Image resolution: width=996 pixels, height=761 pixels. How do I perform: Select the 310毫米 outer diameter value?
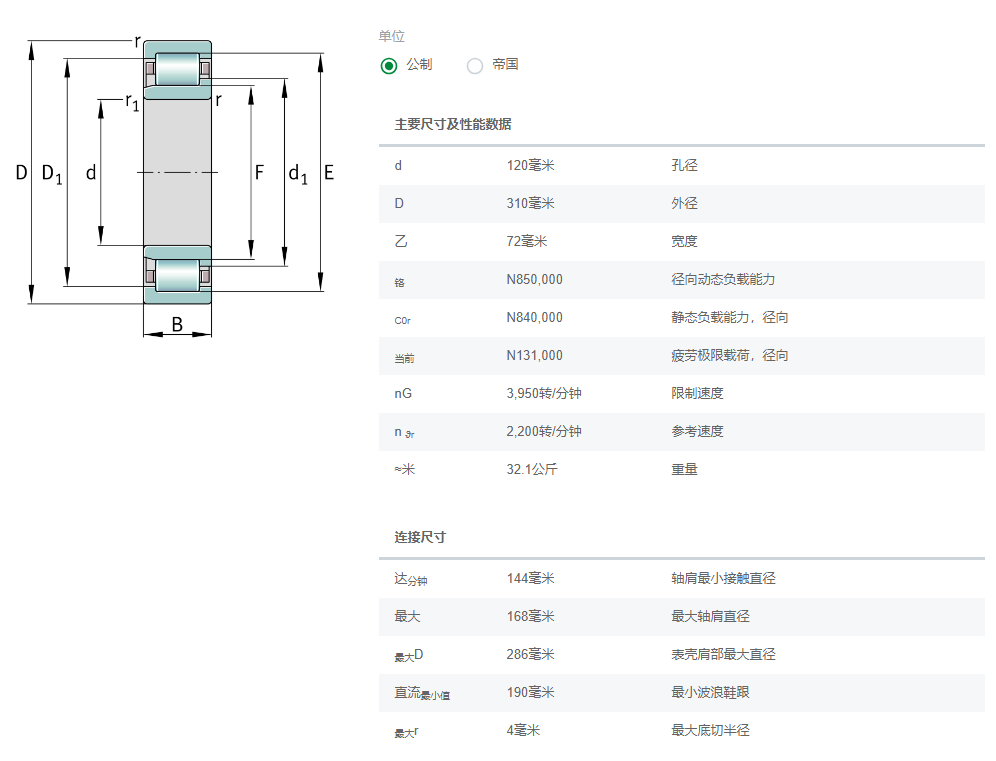click(x=530, y=203)
